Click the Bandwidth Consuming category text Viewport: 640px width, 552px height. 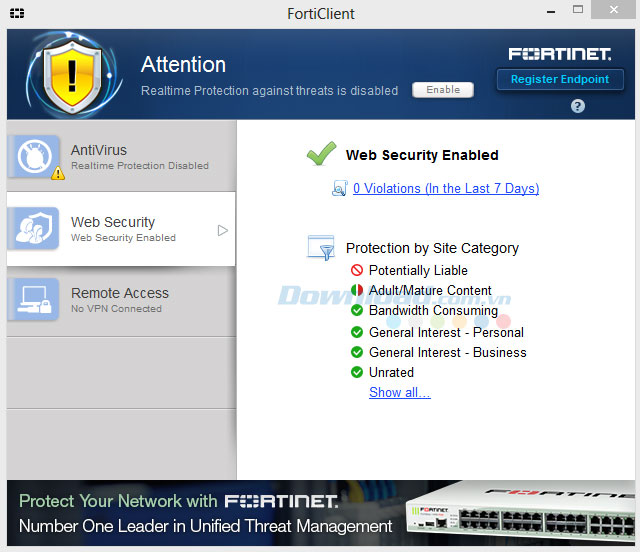[x=433, y=310]
